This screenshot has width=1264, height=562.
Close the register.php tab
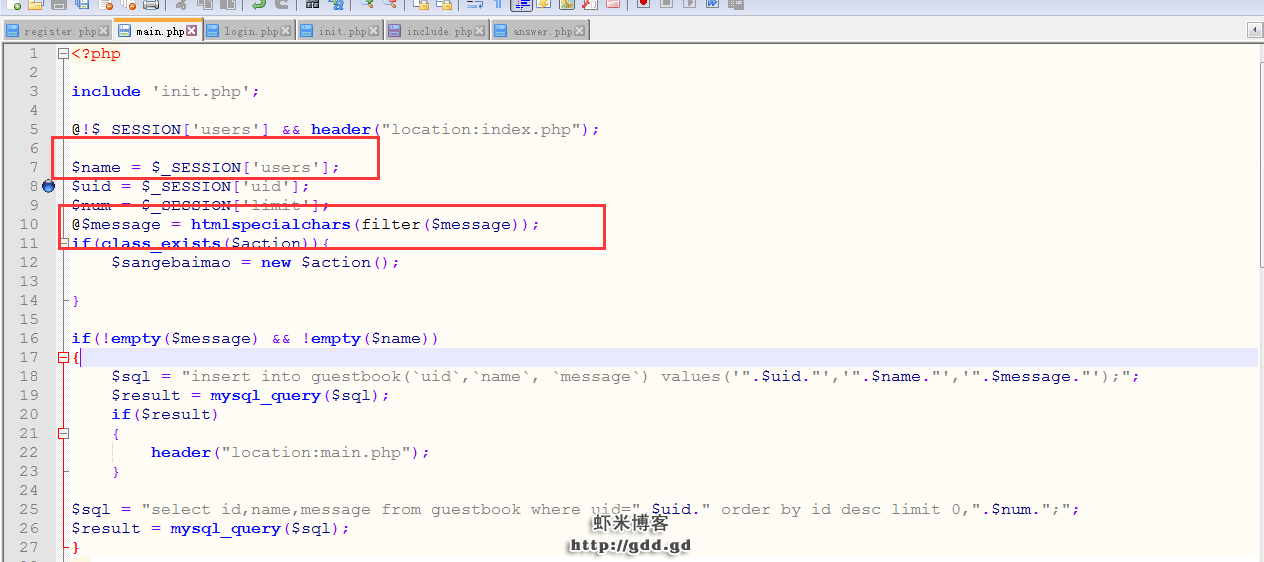pyautogui.click(x=104, y=32)
